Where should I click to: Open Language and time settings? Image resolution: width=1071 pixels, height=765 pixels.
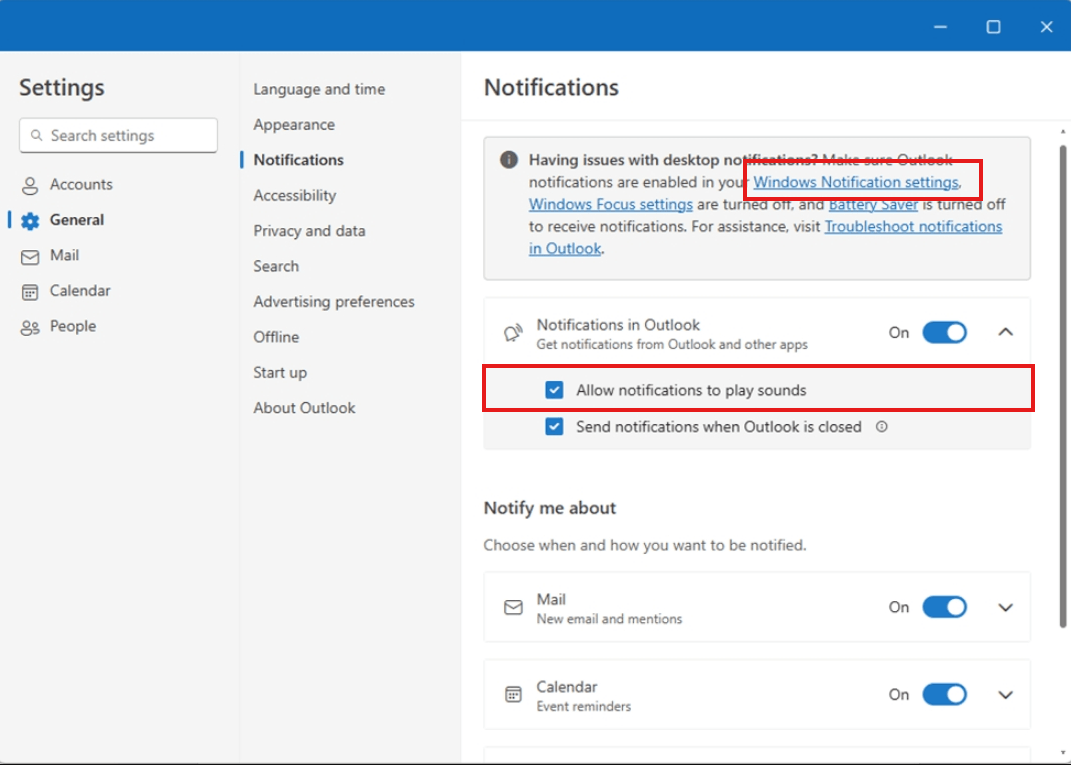319,89
